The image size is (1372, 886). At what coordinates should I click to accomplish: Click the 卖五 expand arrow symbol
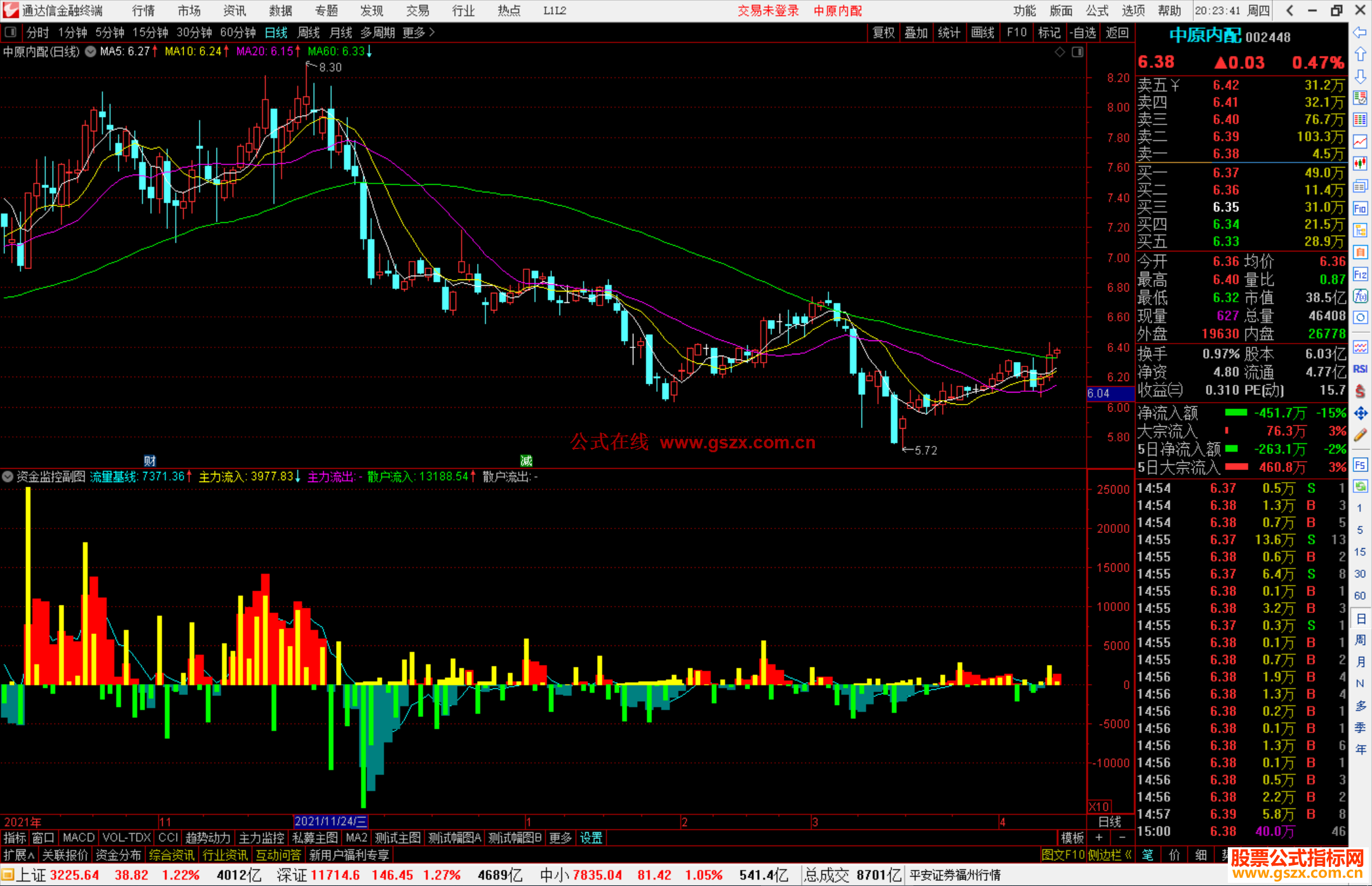click(1175, 85)
